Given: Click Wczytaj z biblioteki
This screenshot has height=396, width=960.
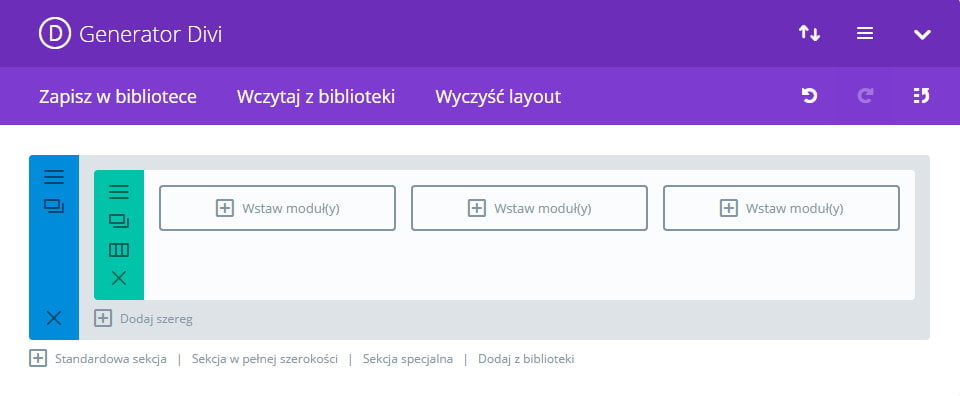Looking at the screenshot, I should pos(316,97).
